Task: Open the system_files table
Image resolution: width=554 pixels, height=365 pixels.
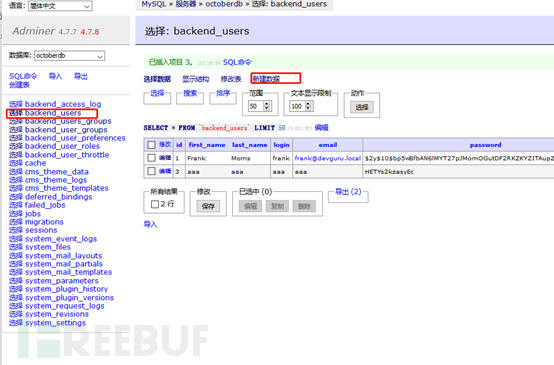Action: tap(48, 247)
